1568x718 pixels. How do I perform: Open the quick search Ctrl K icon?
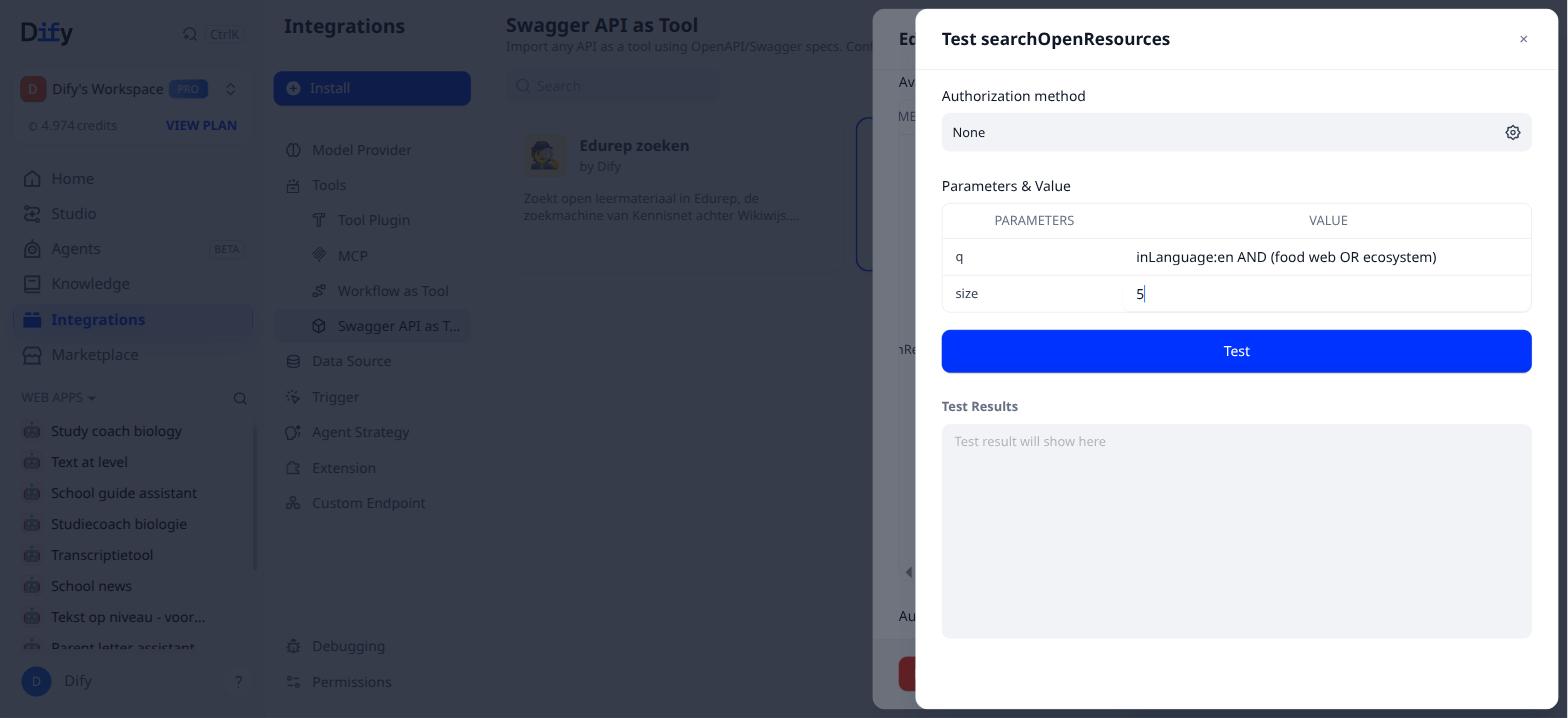click(x=190, y=34)
